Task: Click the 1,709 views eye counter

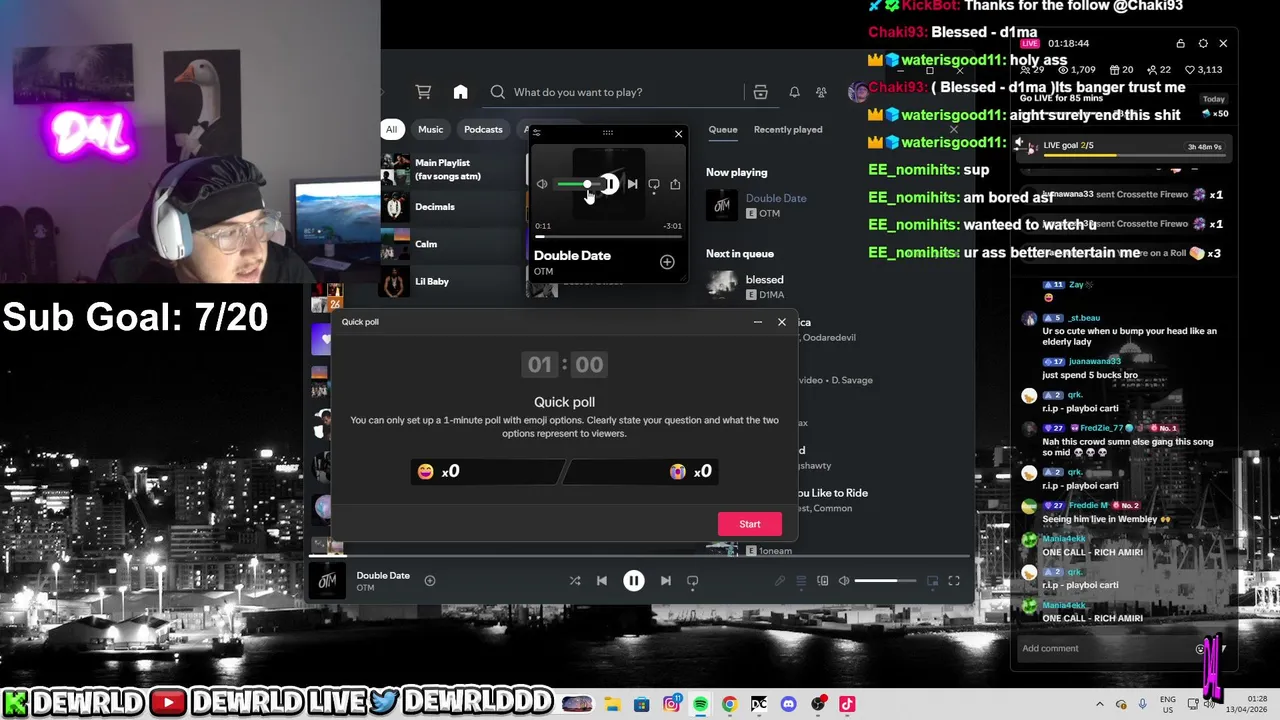Action: point(1076,69)
